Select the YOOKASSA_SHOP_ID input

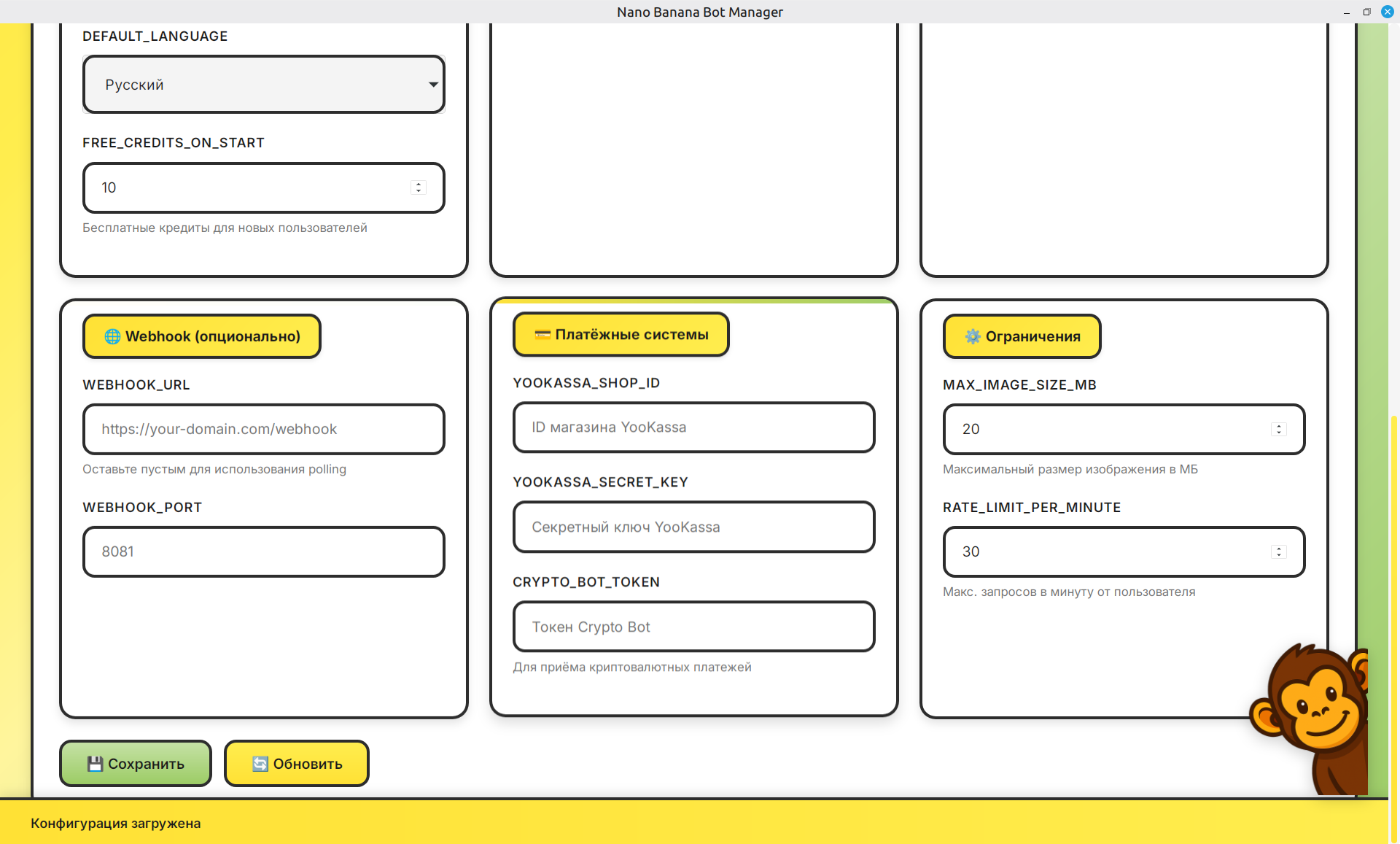click(693, 427)
